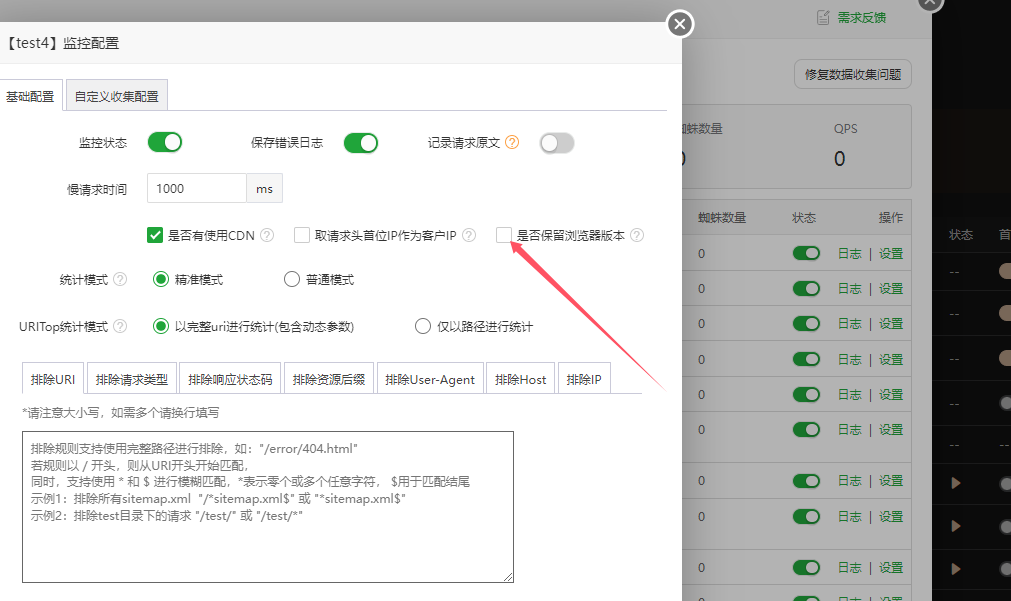Click help icon next to 记录请求原文

click(x=512, y=143)
